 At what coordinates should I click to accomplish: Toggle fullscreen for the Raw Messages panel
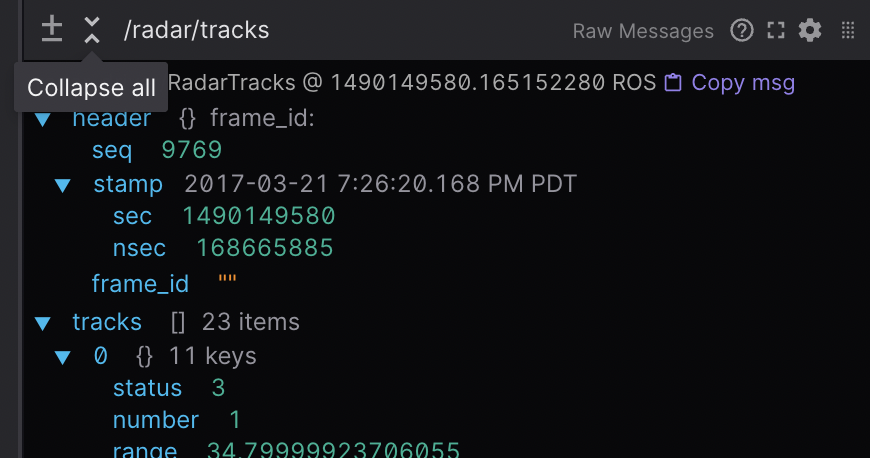point(776,31)
